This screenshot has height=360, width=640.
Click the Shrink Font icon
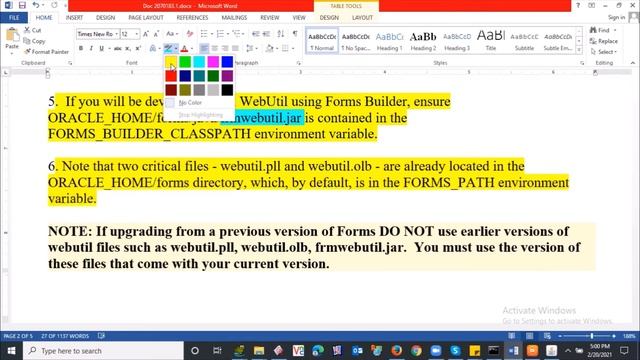(156, 34)
